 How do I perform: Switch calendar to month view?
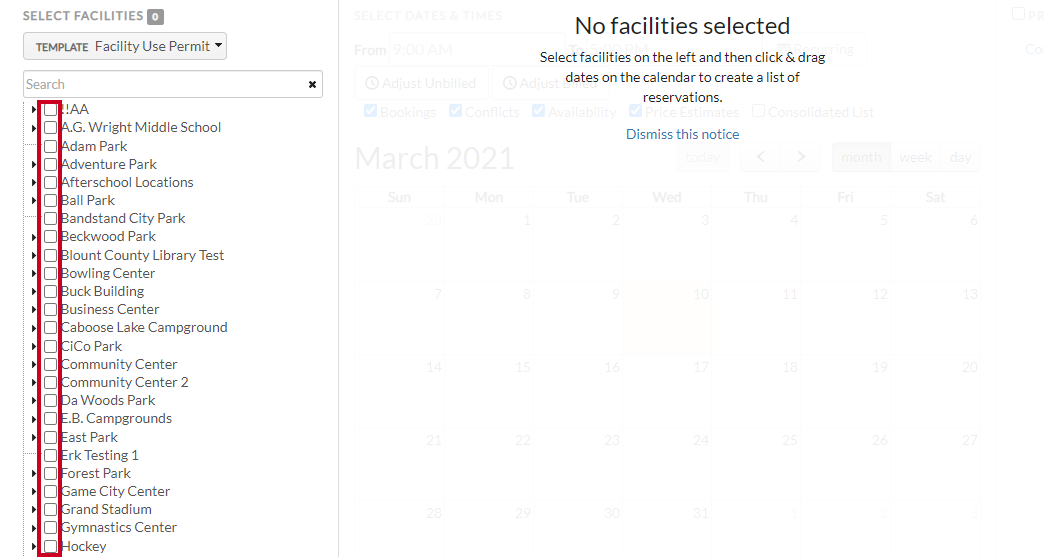tap(861, 158)
